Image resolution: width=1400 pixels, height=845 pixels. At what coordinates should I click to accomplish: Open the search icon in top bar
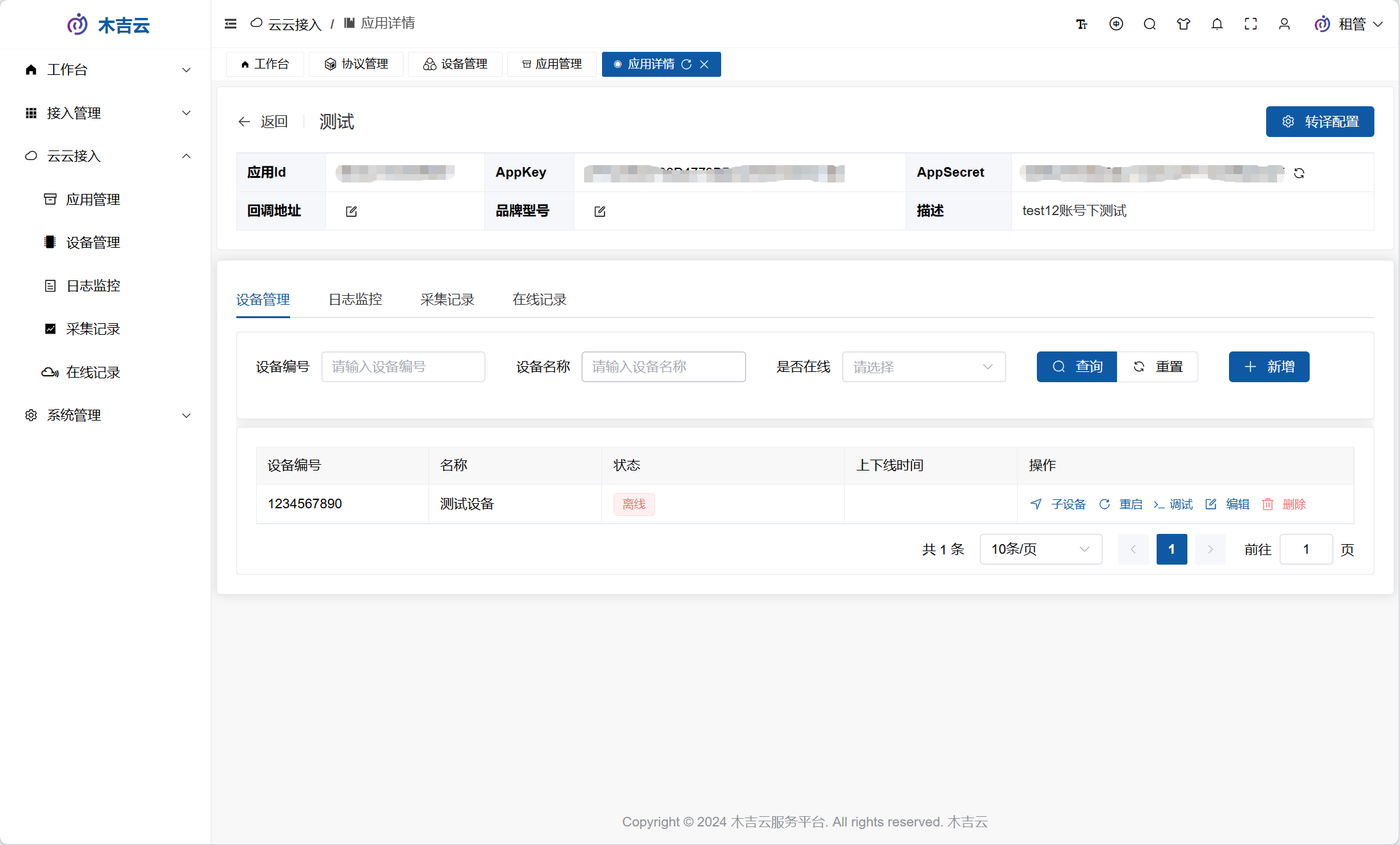1150,24
